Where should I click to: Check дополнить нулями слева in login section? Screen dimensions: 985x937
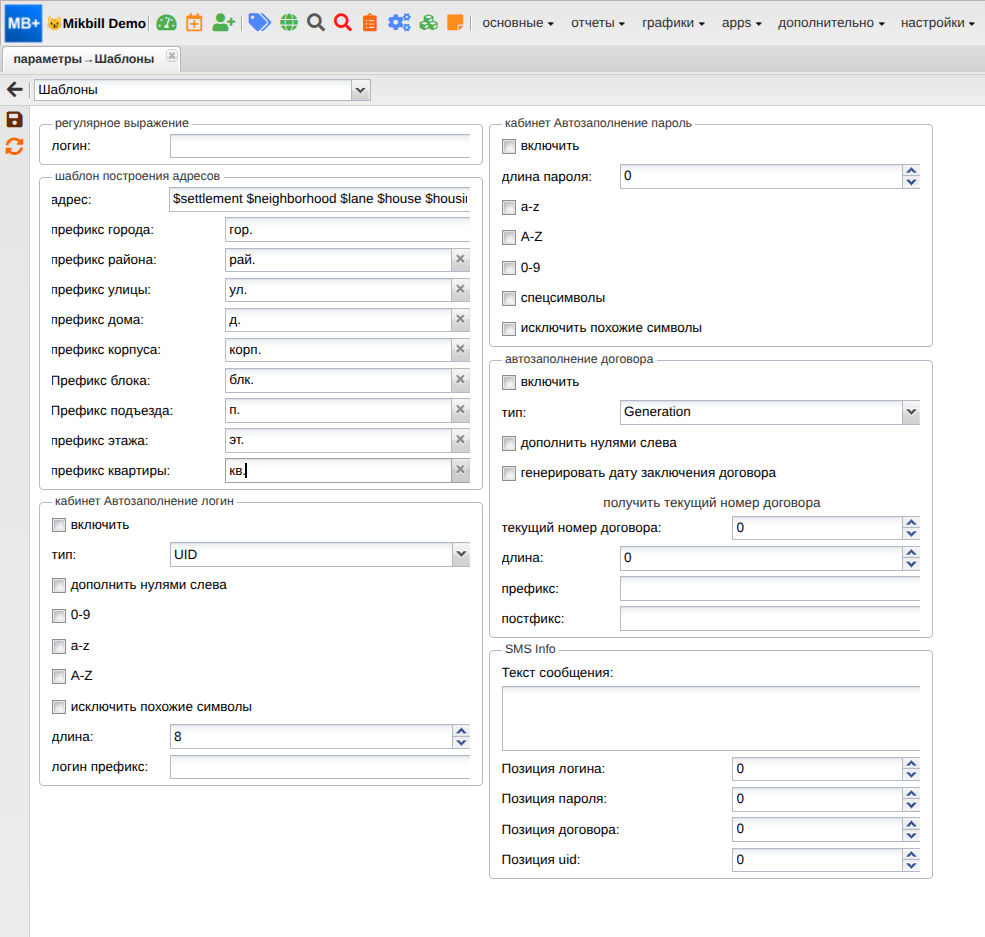(59, 585)
